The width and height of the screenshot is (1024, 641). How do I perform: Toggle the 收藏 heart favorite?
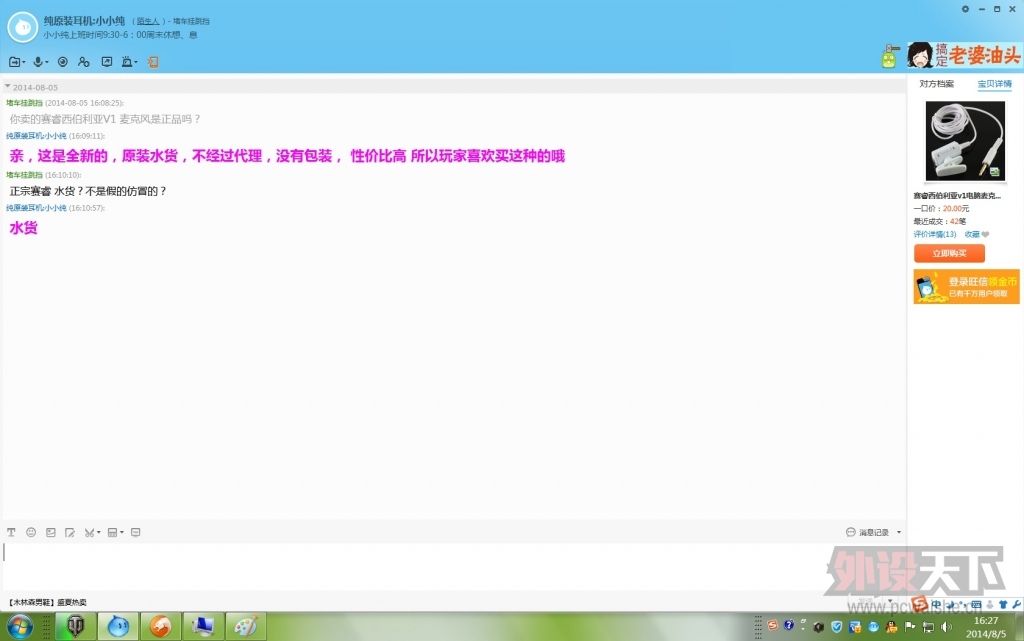(x=976, y=234)
